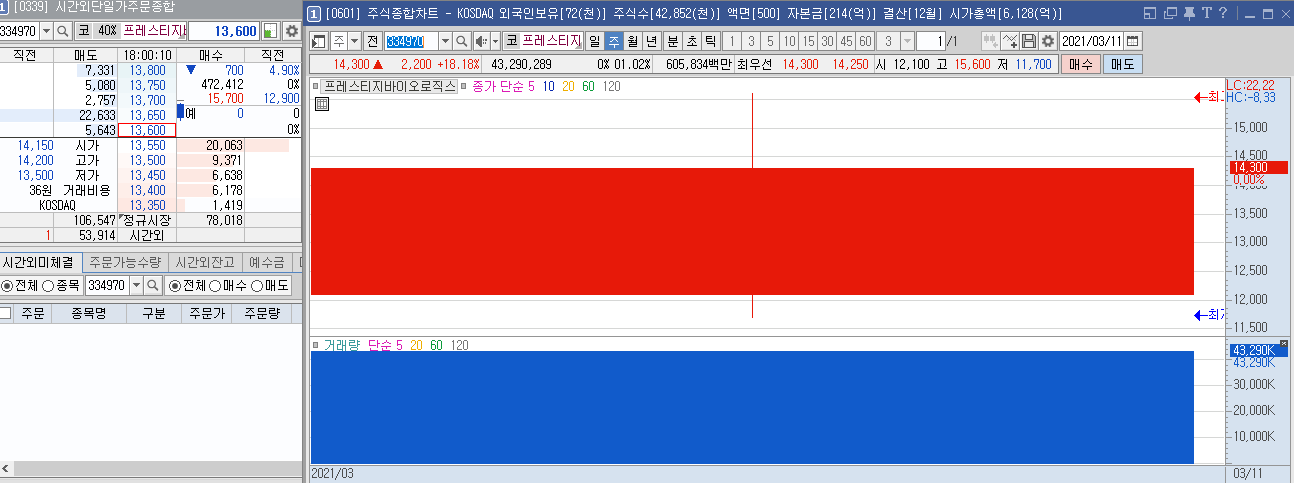This screenshot has width=1294, height=483.
Task: Click the data table grid icon on chart
Action: click(322, 105)
